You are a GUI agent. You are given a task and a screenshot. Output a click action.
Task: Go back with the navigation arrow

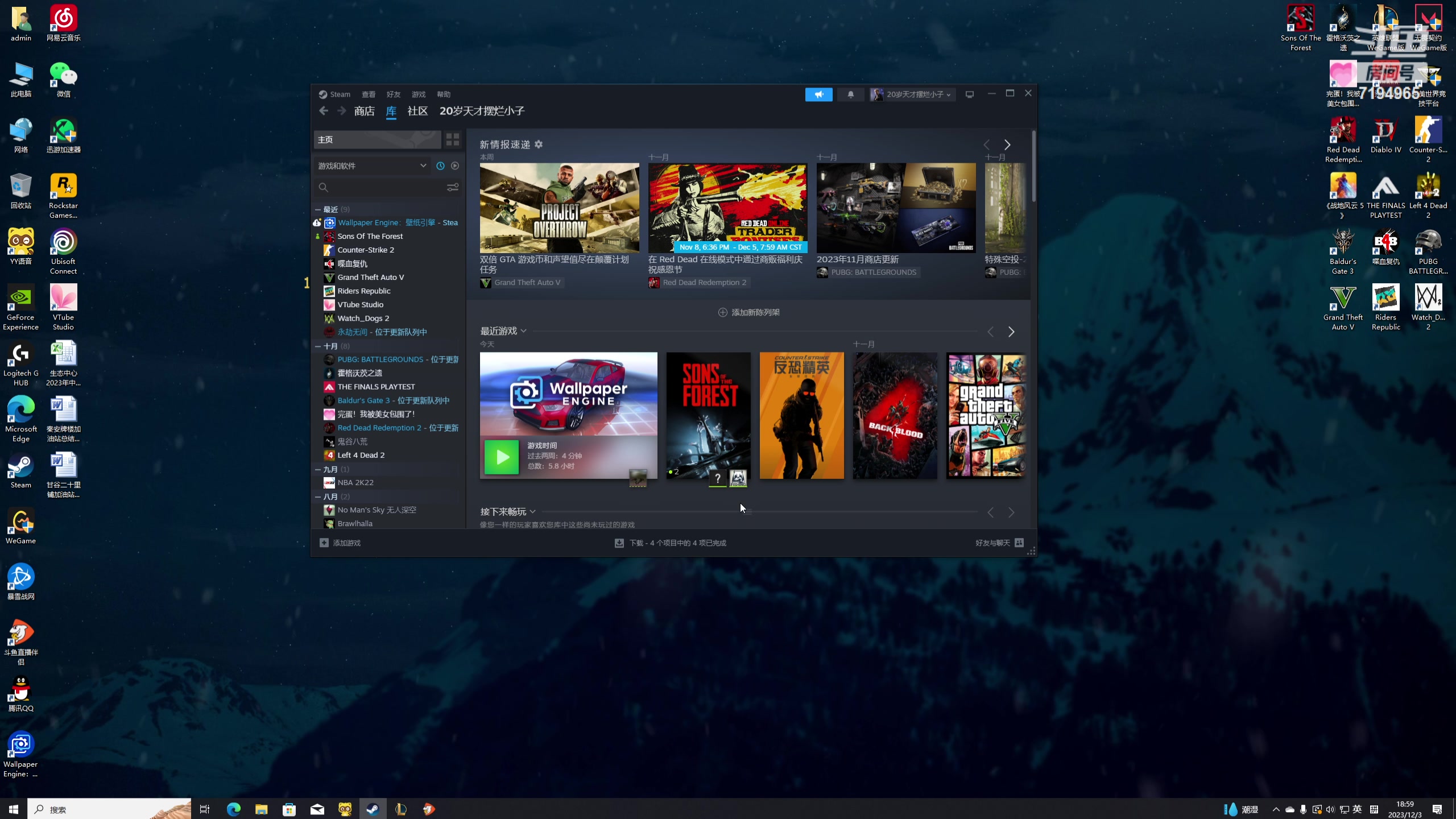(x=324, y=111)
